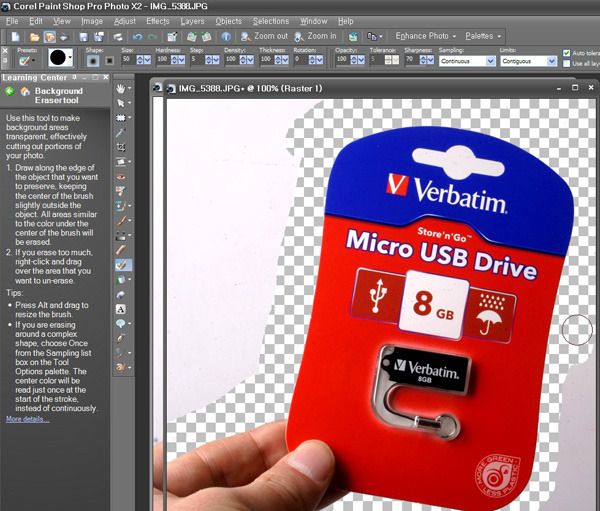
Task: Click the Zoom out button
Action: coord(264,36)
